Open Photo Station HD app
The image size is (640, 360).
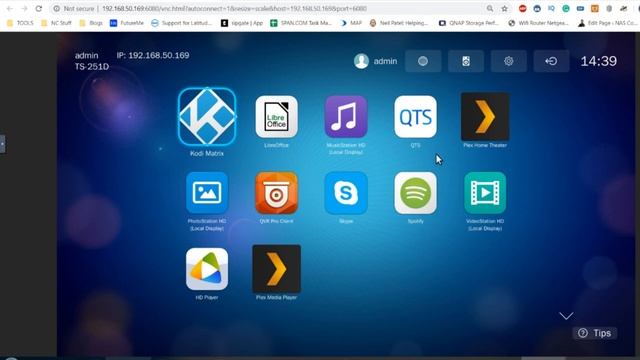(x=207, y=193)
